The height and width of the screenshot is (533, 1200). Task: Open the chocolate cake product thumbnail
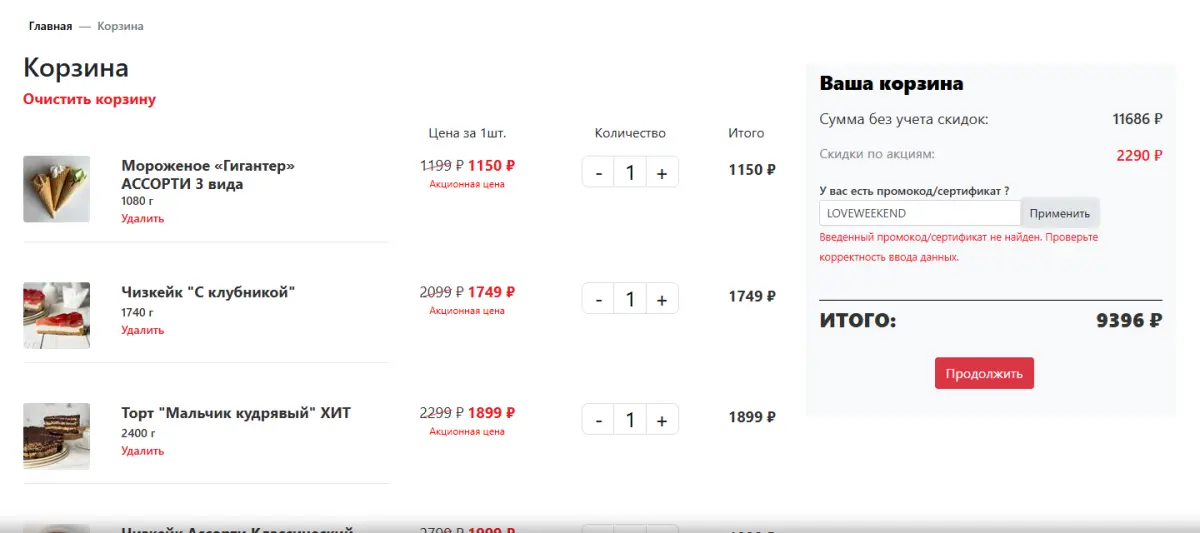pos(57,436)
